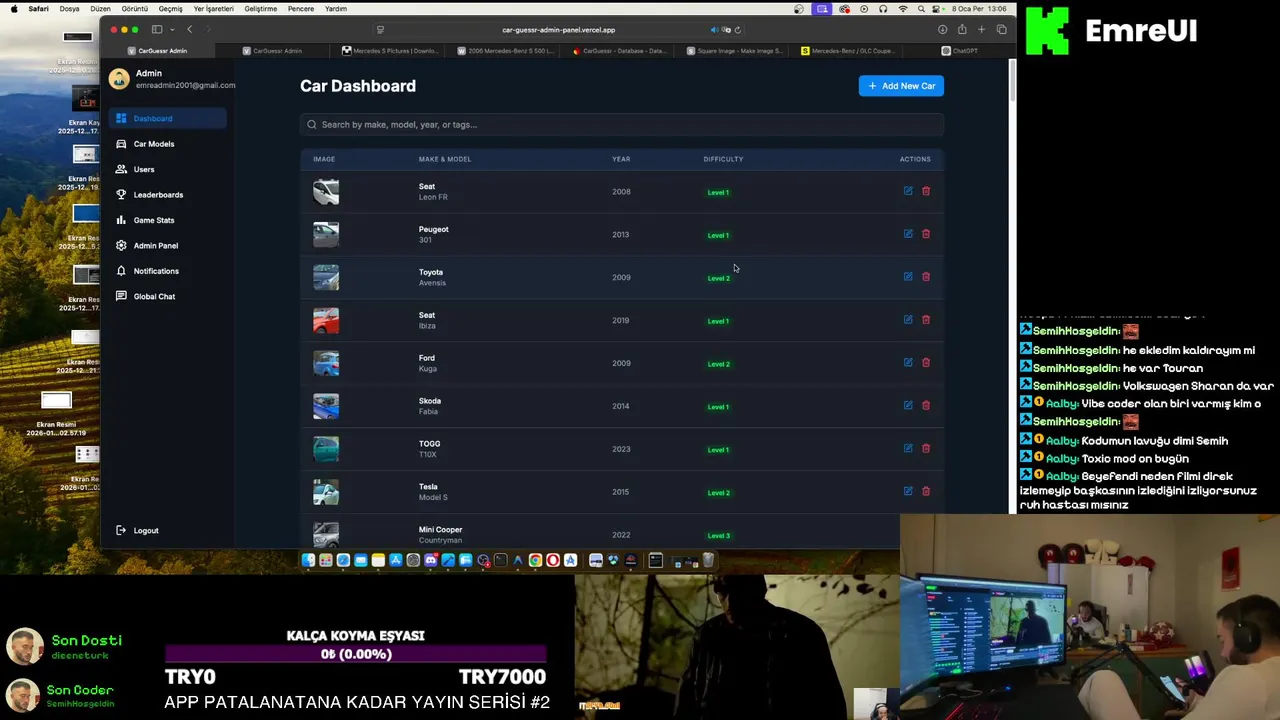Click the Admin profile avatar

point(120,79)
